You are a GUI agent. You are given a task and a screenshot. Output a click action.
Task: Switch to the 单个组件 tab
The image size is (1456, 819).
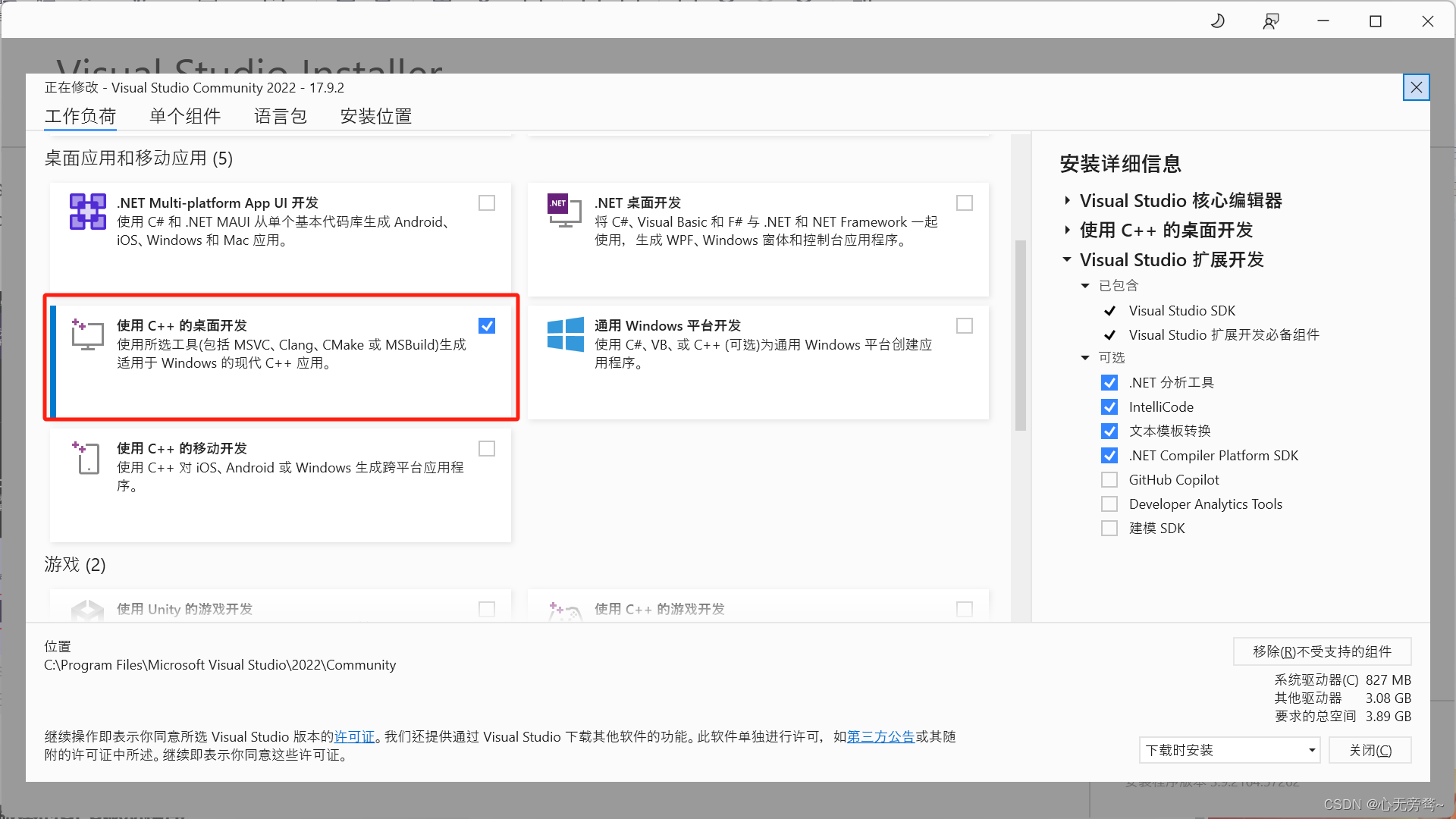pos(185,116)
